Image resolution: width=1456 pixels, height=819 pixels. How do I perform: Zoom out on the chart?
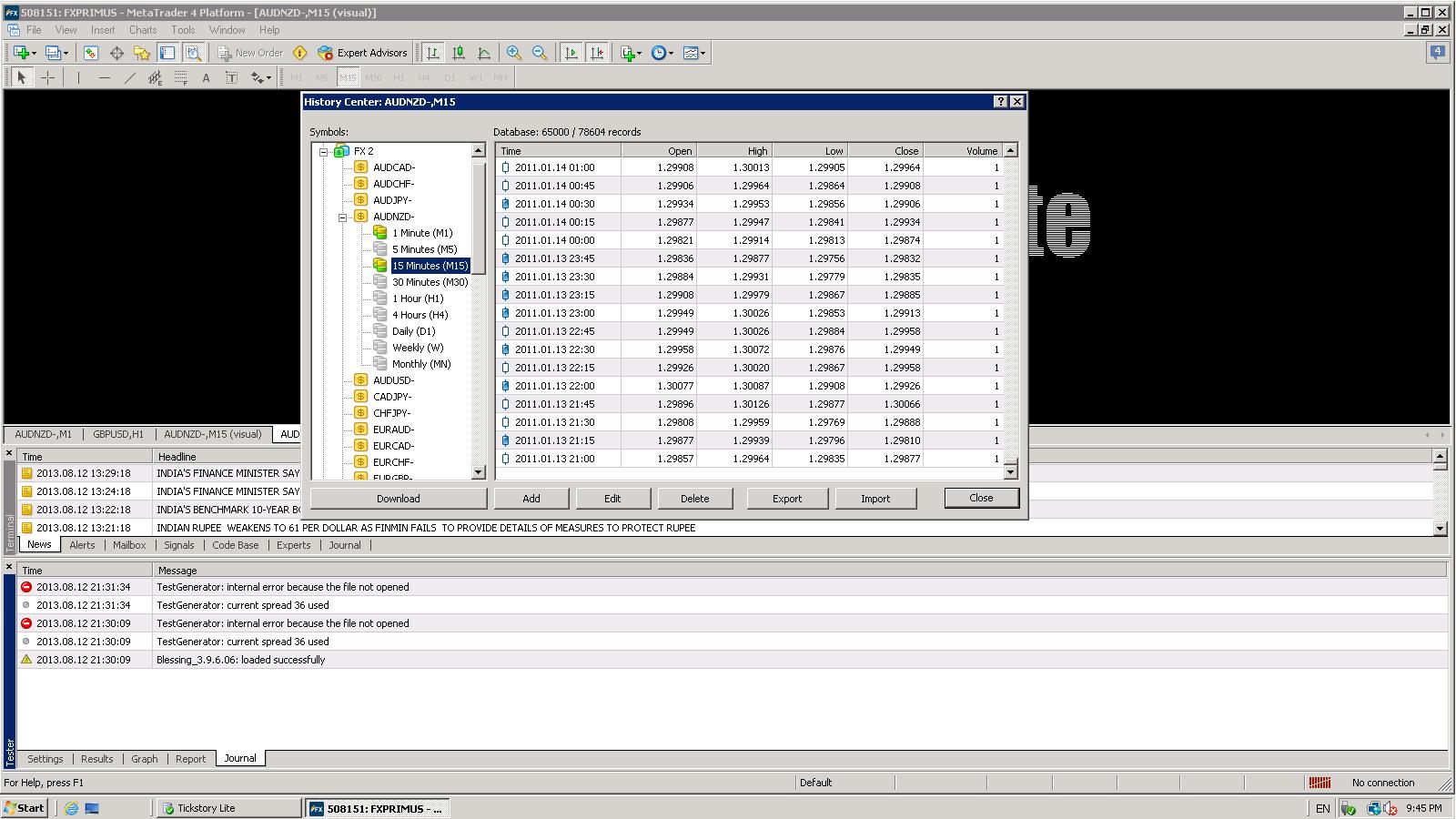pos(540,53)
